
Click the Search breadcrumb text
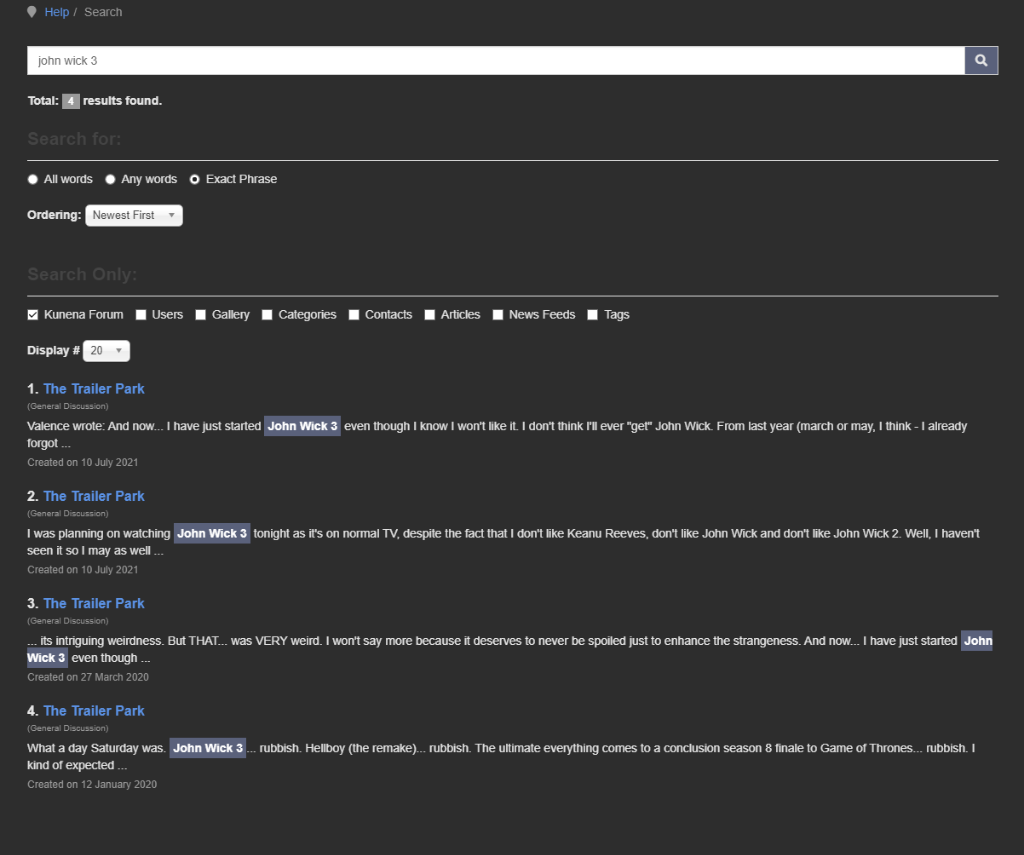pos(103,12)
